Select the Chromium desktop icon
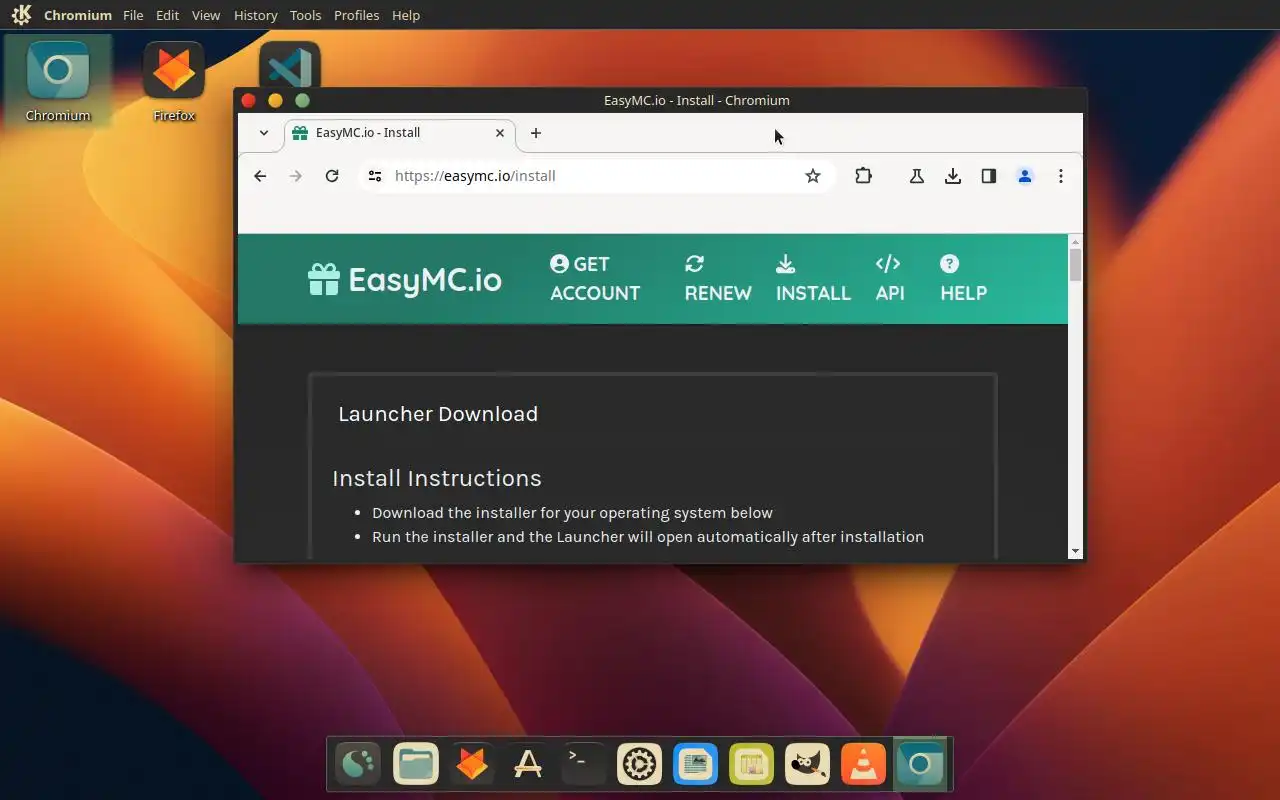 (x=58, y=82)
